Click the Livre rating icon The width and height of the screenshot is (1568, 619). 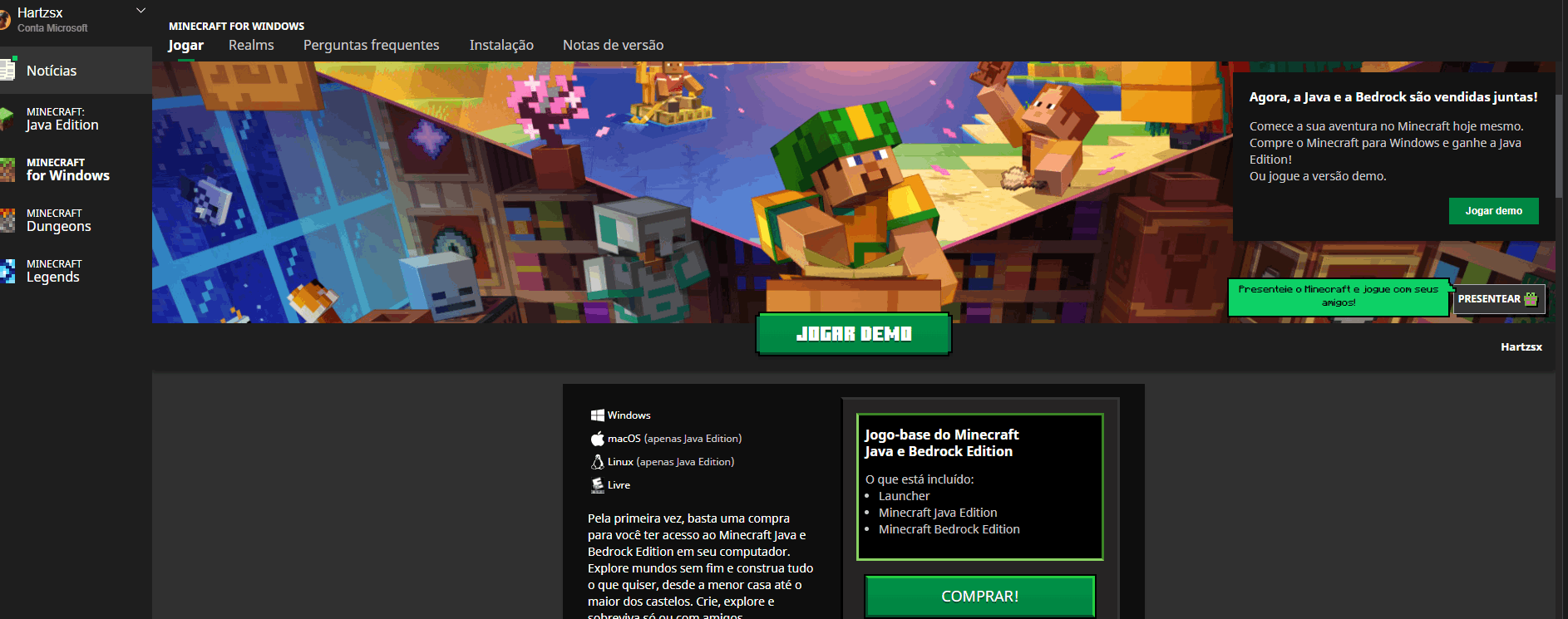[597, 484]
